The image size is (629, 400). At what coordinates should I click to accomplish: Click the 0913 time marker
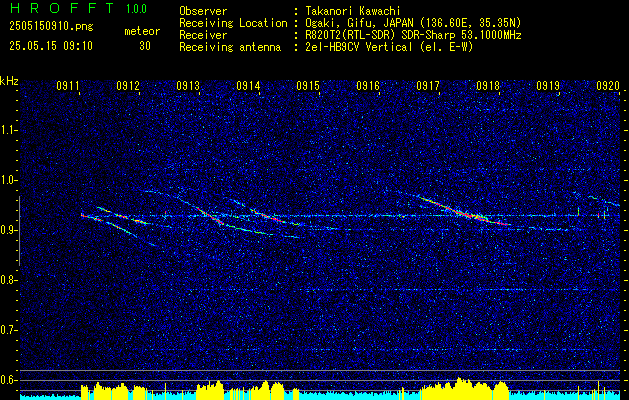click(188, 85)
